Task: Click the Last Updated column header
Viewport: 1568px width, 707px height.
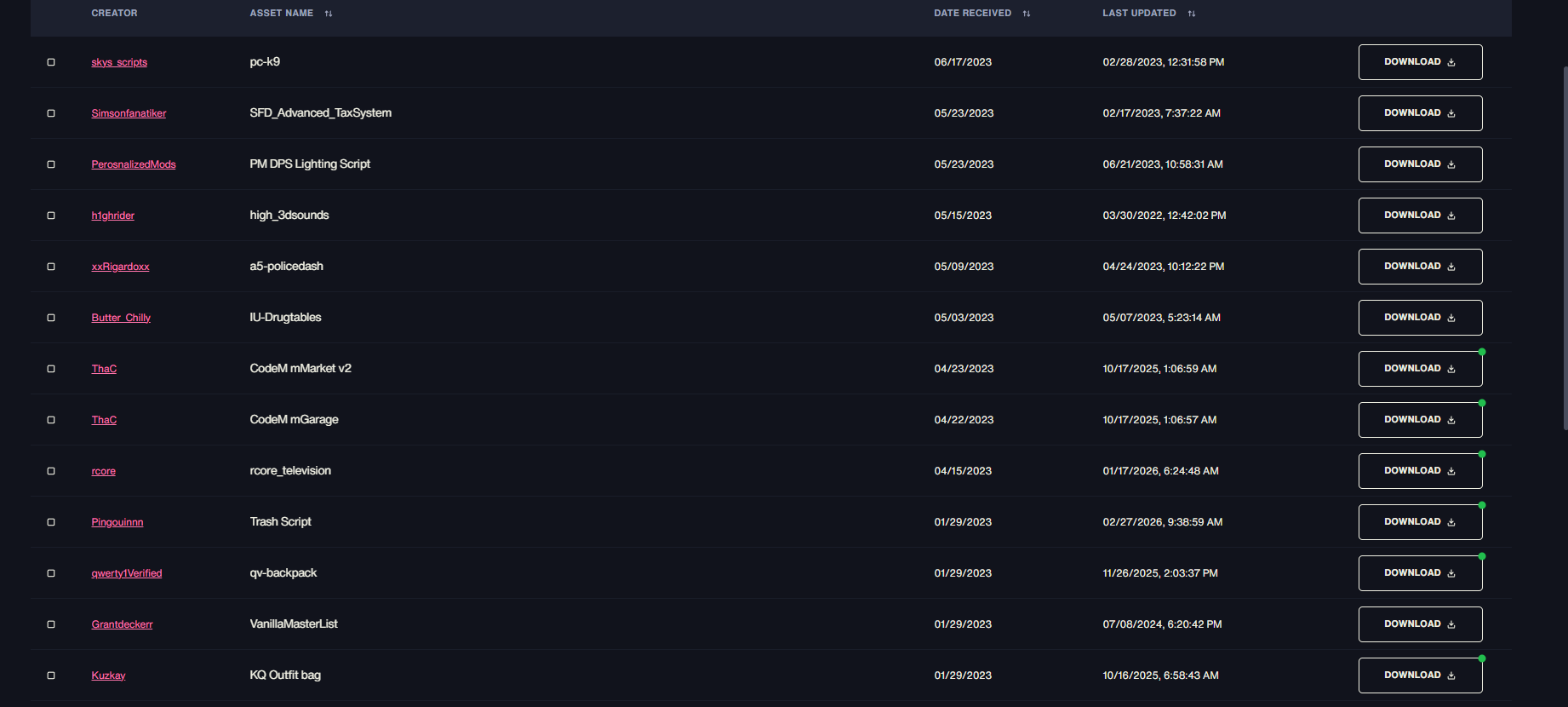Action: tap(1139, 14)
